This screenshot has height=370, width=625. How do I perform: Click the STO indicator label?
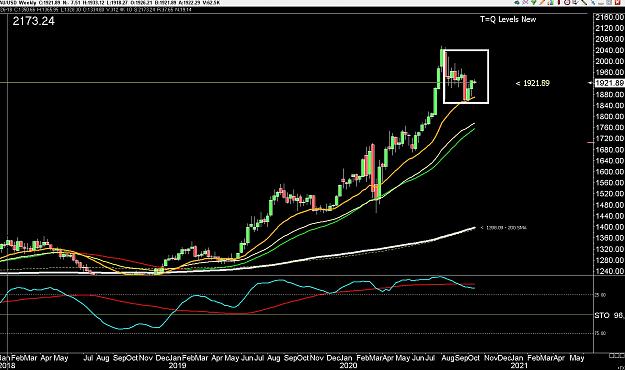tap(602, 315)
